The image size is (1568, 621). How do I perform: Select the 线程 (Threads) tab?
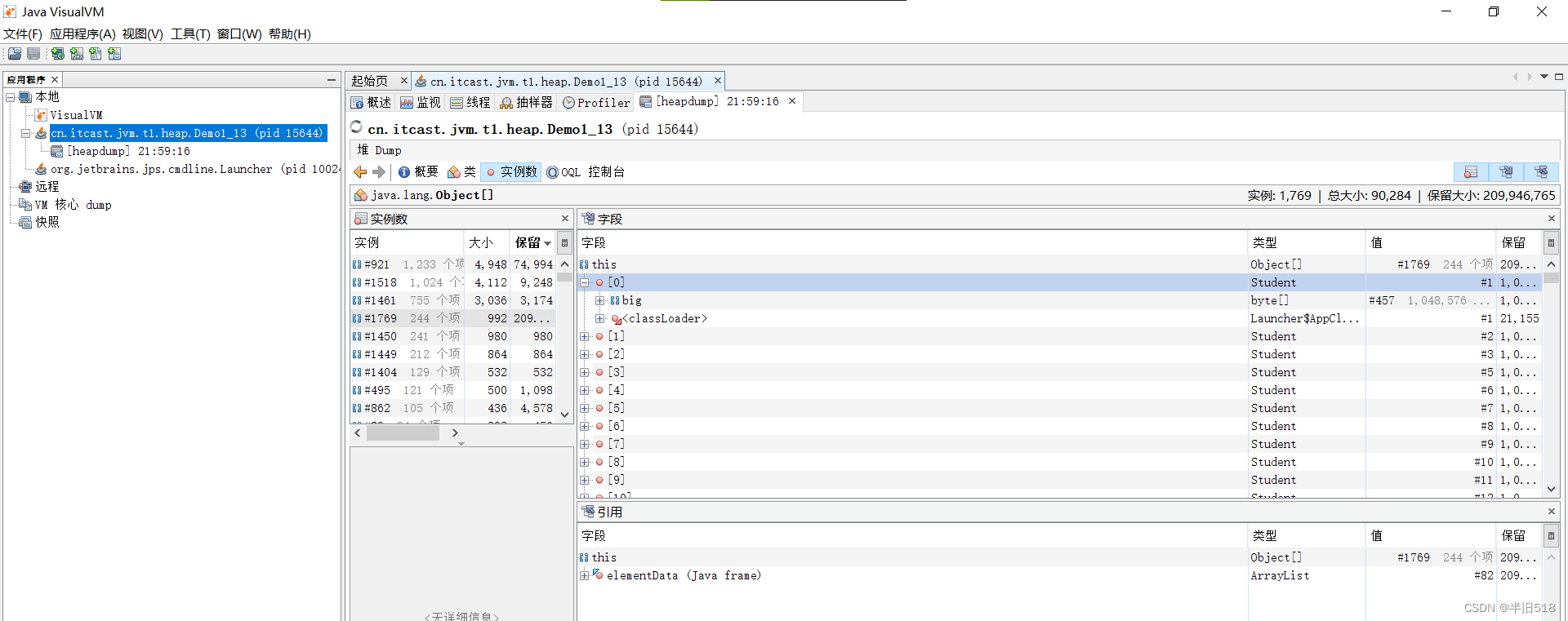470,103
